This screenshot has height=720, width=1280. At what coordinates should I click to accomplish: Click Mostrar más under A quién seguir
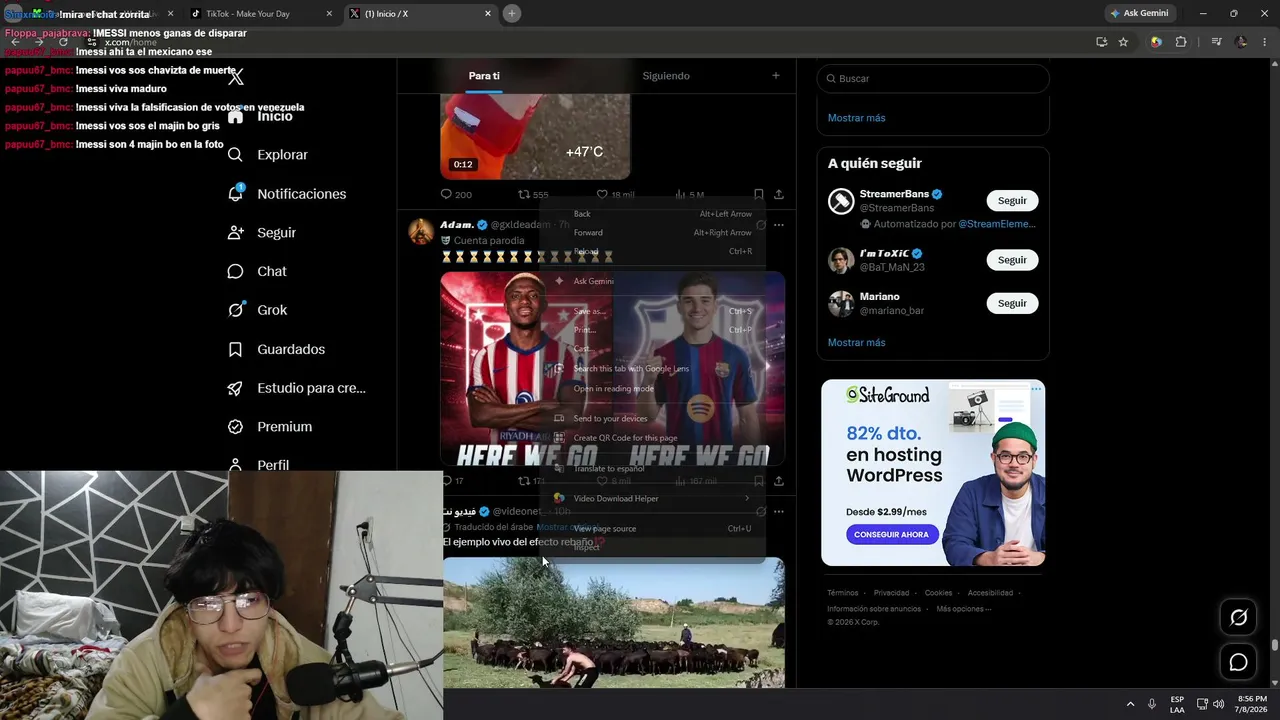[x=856, y=343]
